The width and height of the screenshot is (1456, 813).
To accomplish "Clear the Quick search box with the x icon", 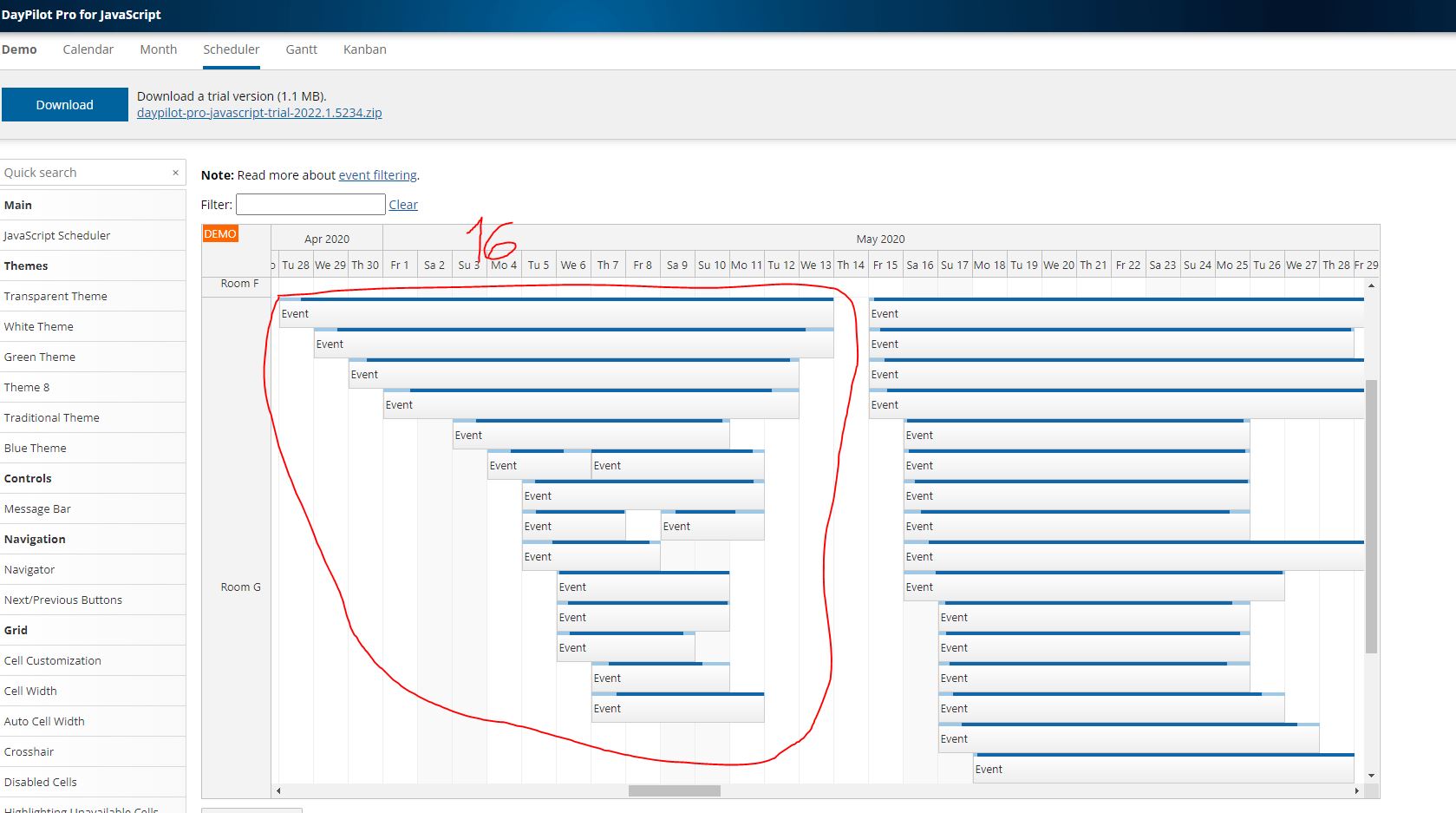I will click(x=175, y=173).
